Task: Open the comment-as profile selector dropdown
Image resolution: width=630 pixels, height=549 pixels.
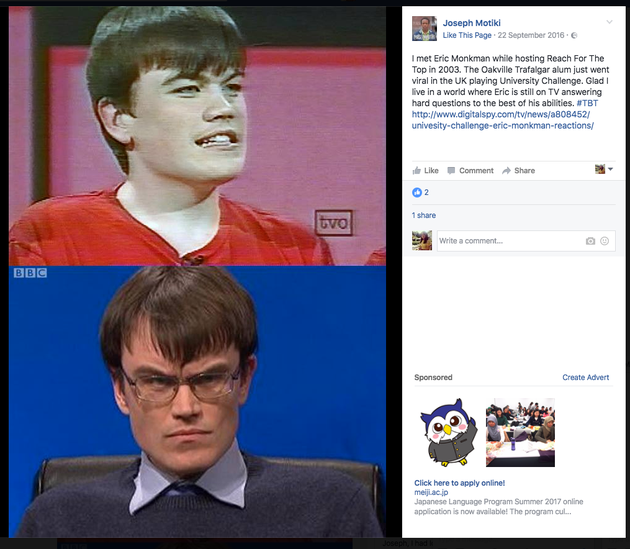Action: click(604, 169)
